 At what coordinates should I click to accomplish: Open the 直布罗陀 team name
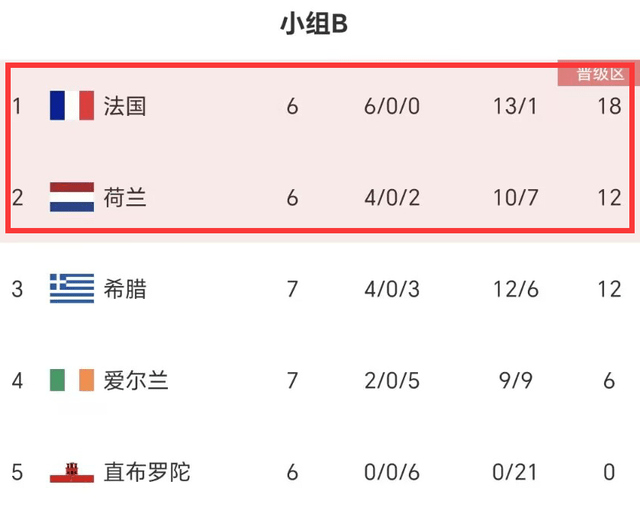click(147, 472)
